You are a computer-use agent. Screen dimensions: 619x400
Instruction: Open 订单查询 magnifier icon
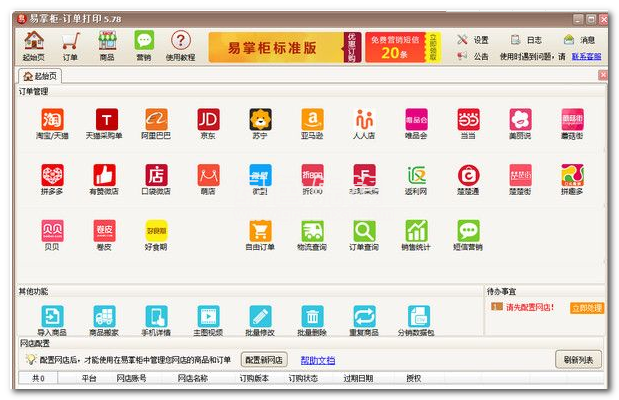coord(364,231)
